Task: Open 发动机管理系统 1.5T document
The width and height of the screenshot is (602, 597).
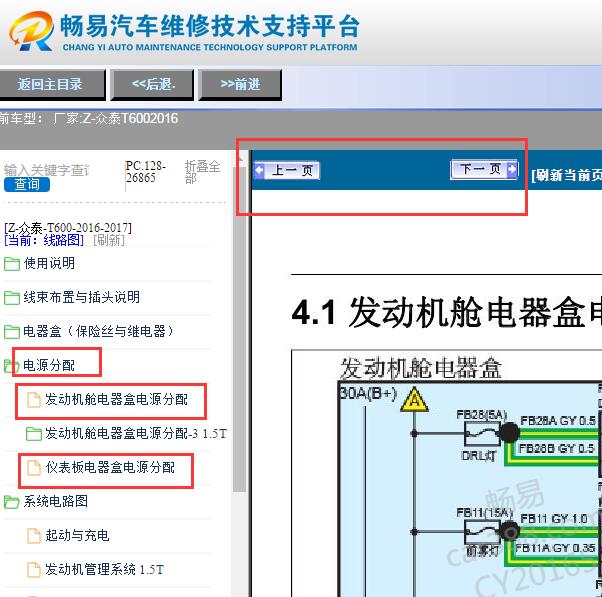Action: (x=104, y=569)
